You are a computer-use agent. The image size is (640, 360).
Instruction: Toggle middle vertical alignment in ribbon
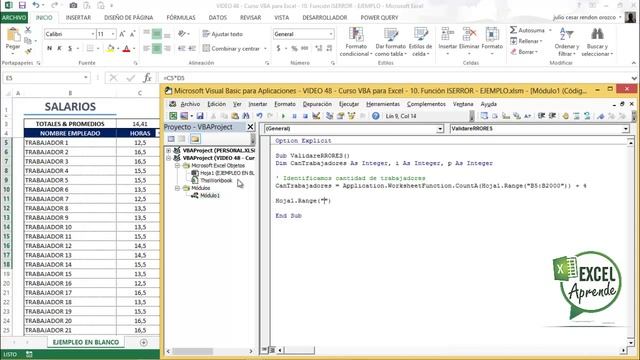157,34
